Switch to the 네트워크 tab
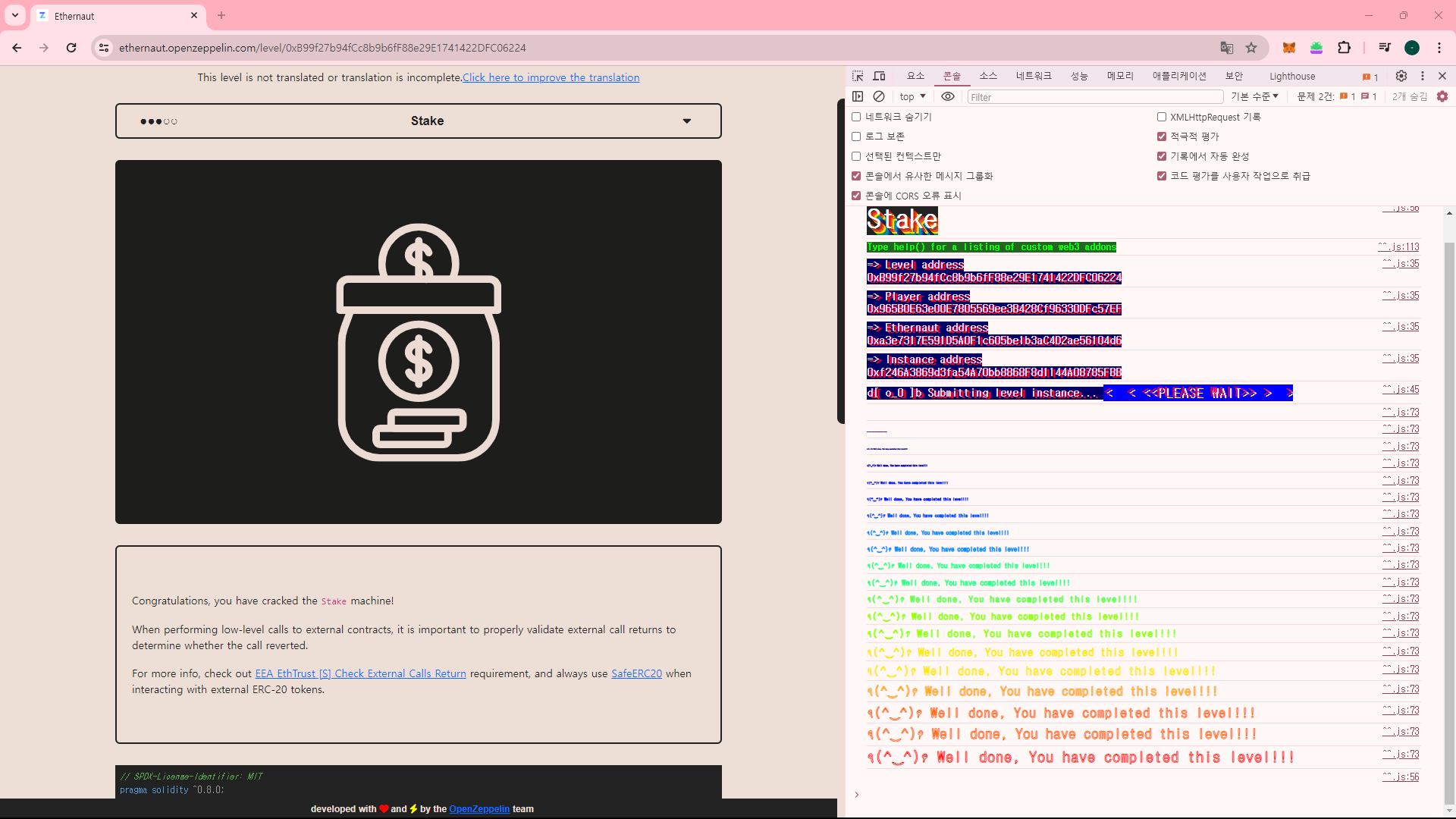This screenshot has width=1456, height=819. [1034, 76]
